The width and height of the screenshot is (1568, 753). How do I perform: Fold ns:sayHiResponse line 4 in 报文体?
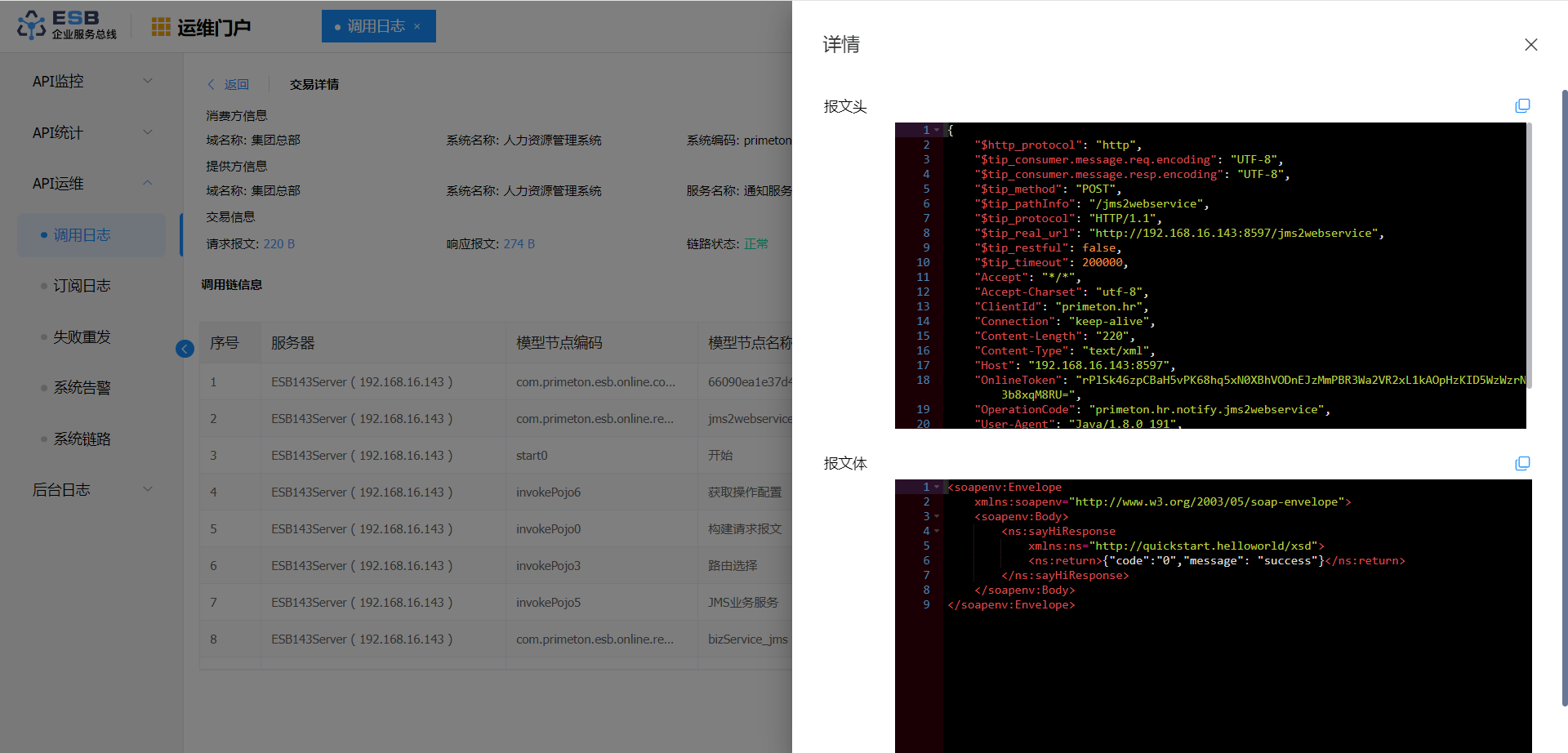937,532
